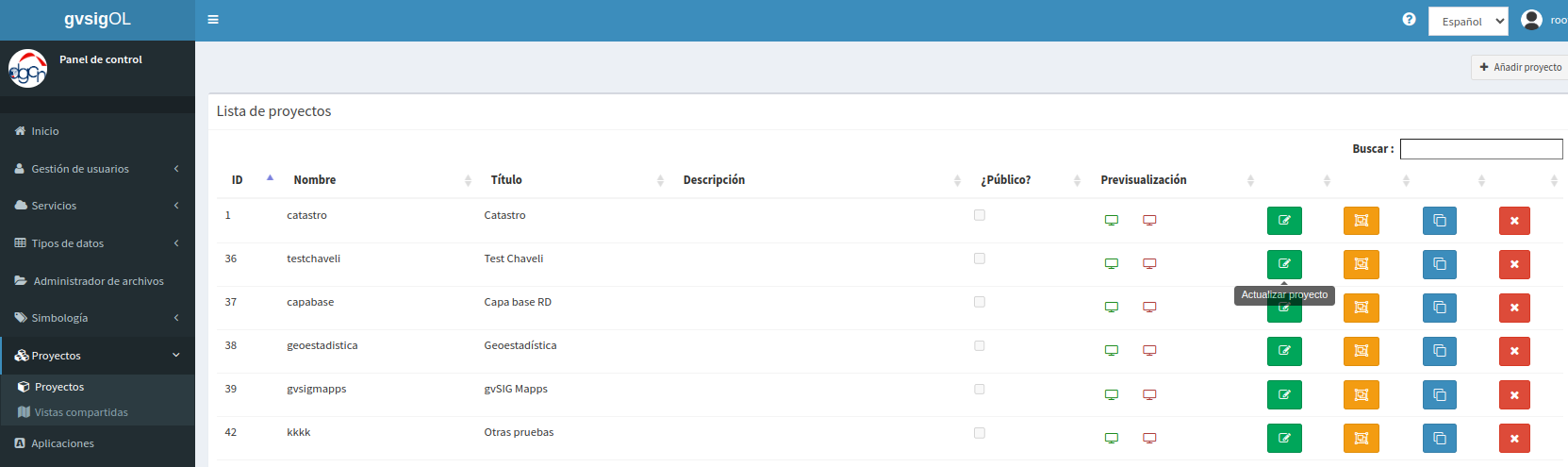Viewport: 1568px width, 467px height.
Task: Click the blue clone button for capabase
Action: (x=1440, y=308)
